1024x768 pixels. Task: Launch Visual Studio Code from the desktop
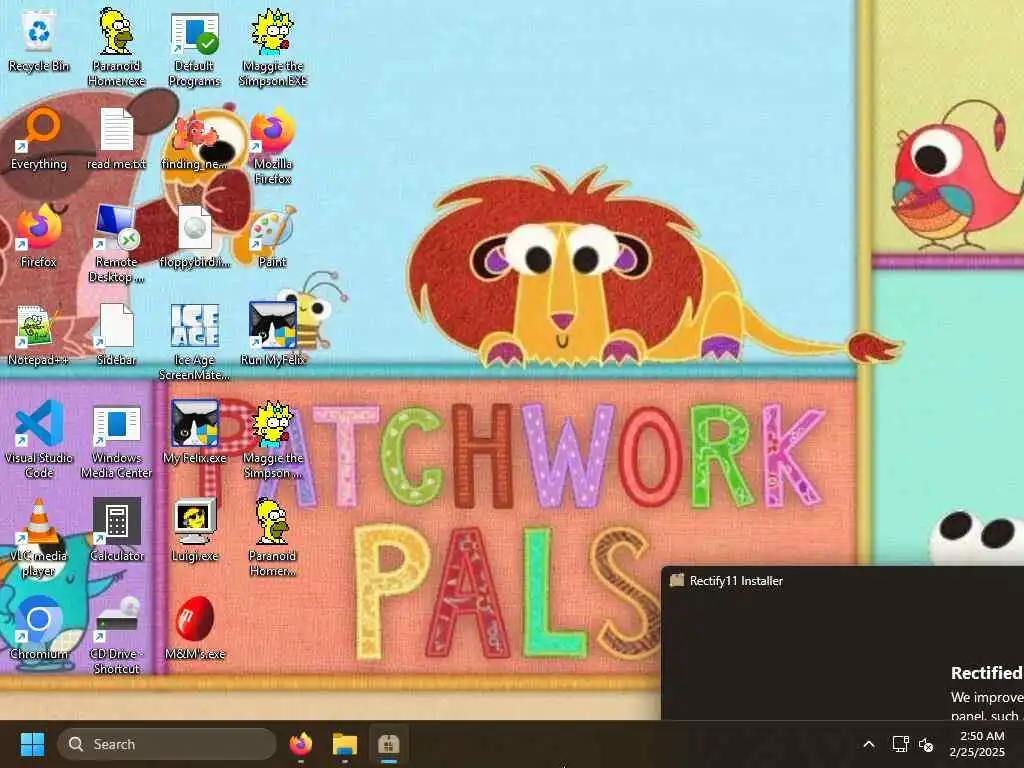[x=39, y=439]
